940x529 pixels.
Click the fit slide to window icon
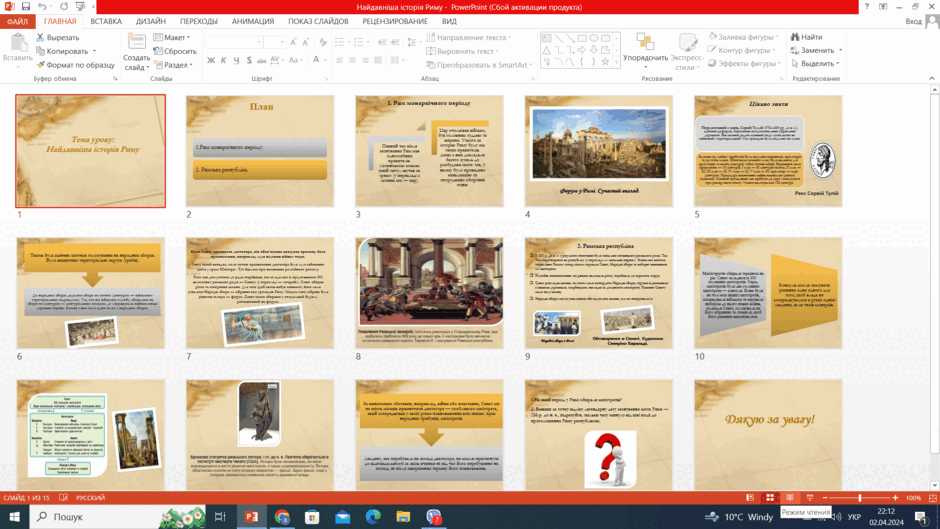932,498
